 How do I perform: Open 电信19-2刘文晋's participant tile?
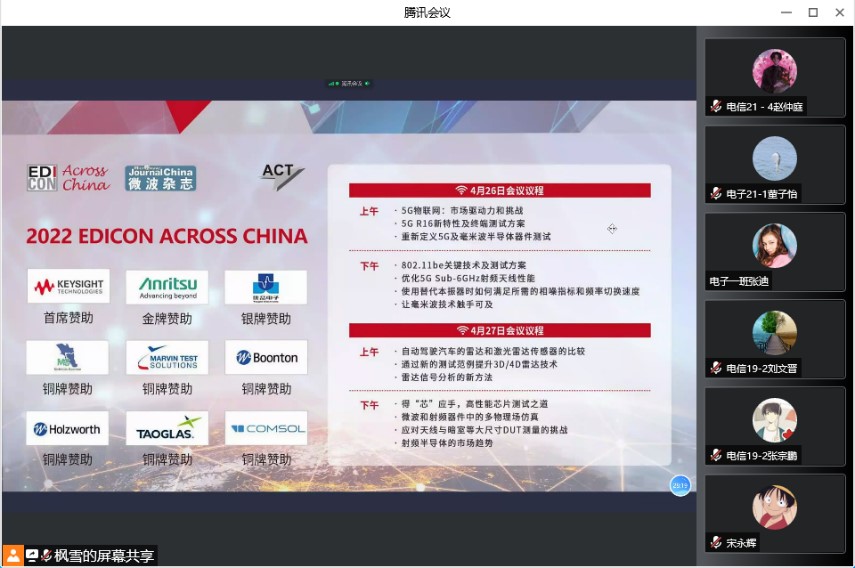tap(775, 338)
